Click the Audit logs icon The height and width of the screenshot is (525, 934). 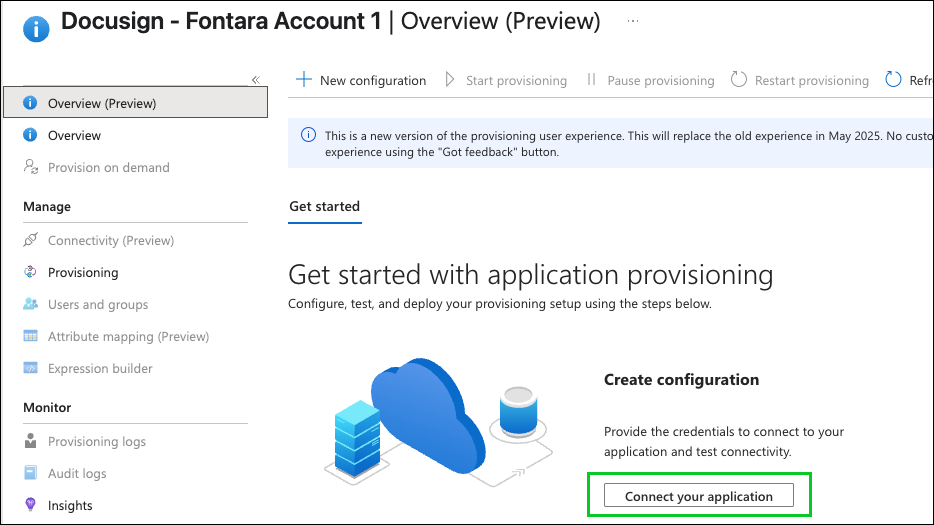30,473
